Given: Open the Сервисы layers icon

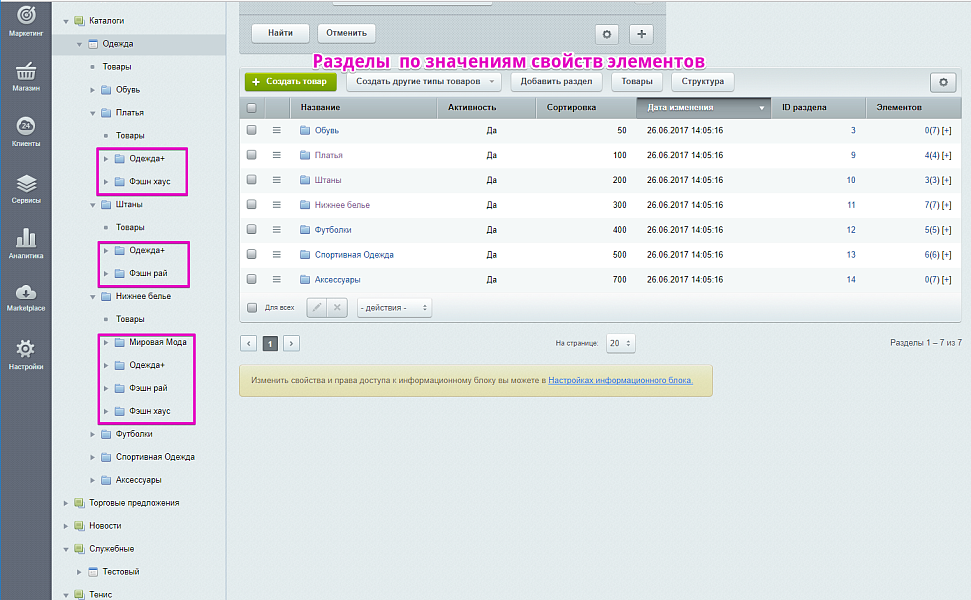Looking at the screenshot, I should point(26,188).
